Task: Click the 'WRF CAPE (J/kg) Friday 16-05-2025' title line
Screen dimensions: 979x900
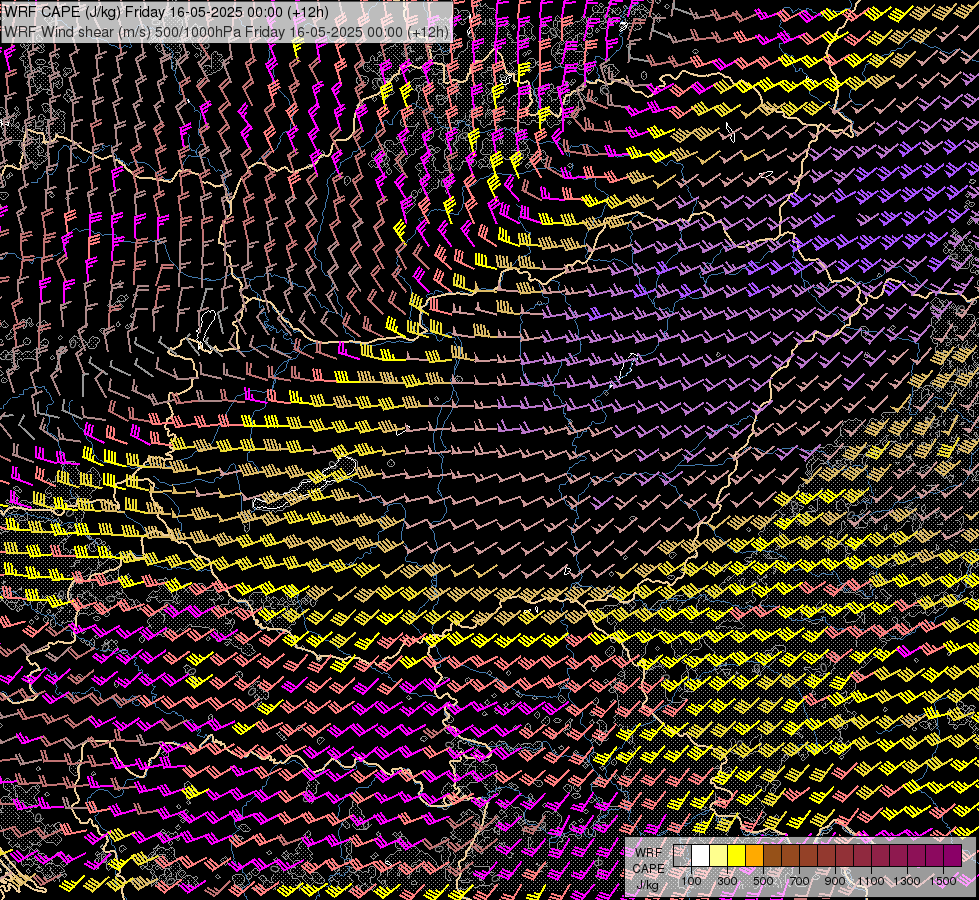Action: coord(166,12)
